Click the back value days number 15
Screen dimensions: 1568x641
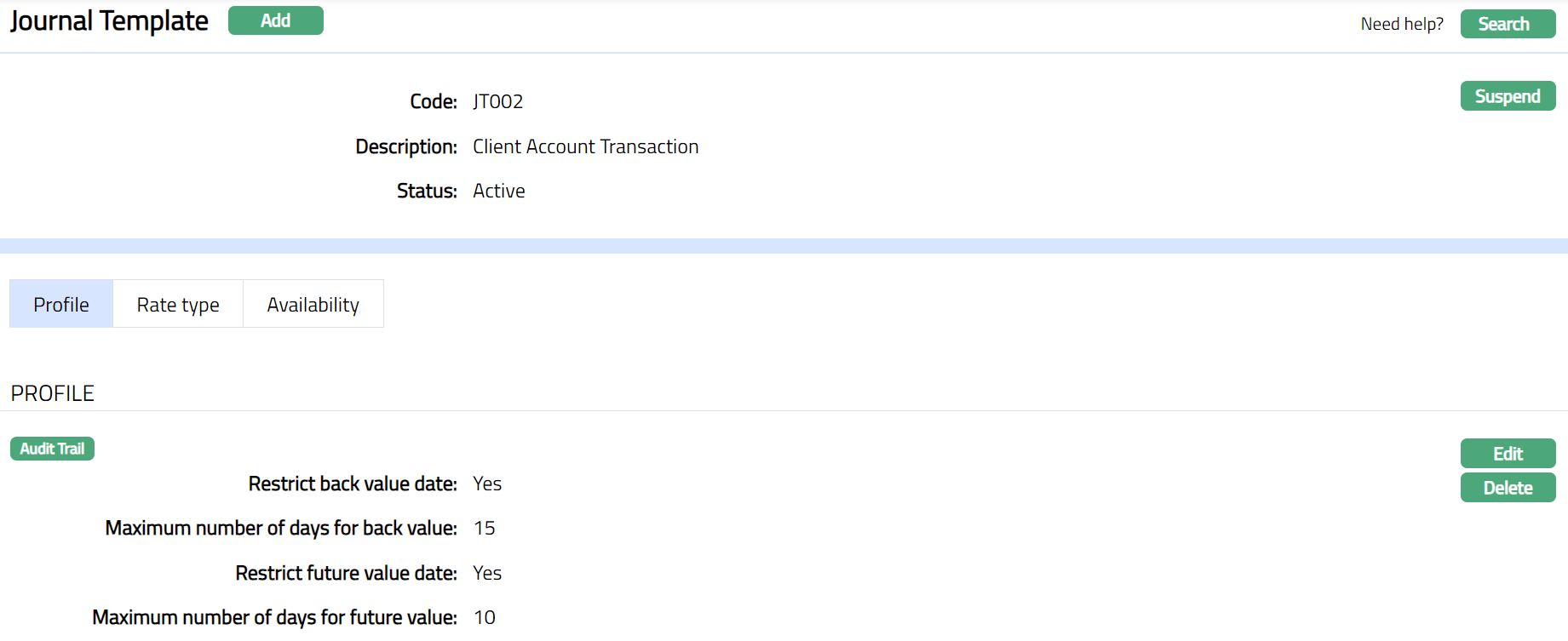[x=484, y=528]
